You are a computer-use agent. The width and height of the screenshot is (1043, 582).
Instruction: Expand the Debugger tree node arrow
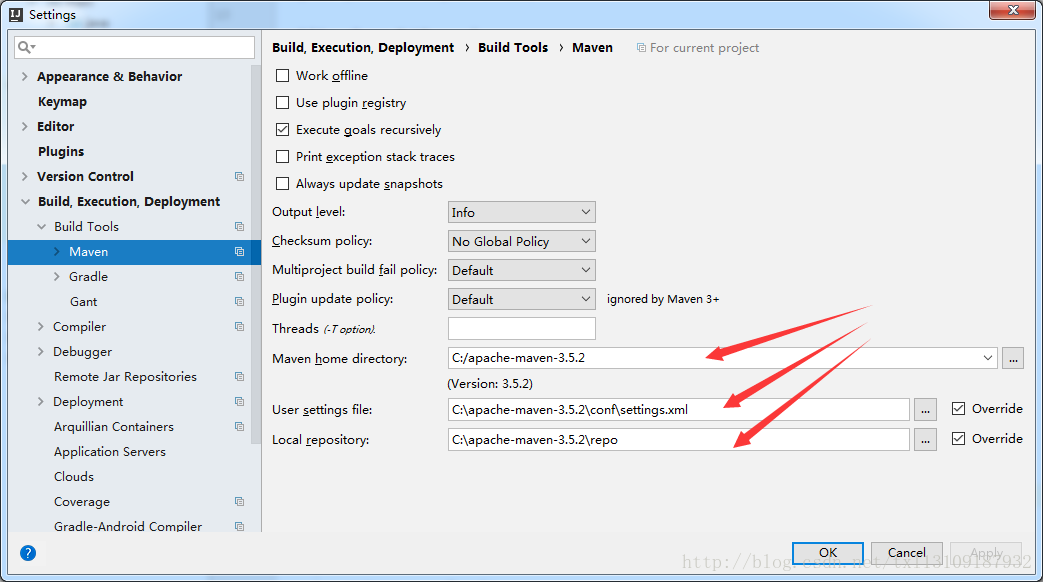coord(41,351)
